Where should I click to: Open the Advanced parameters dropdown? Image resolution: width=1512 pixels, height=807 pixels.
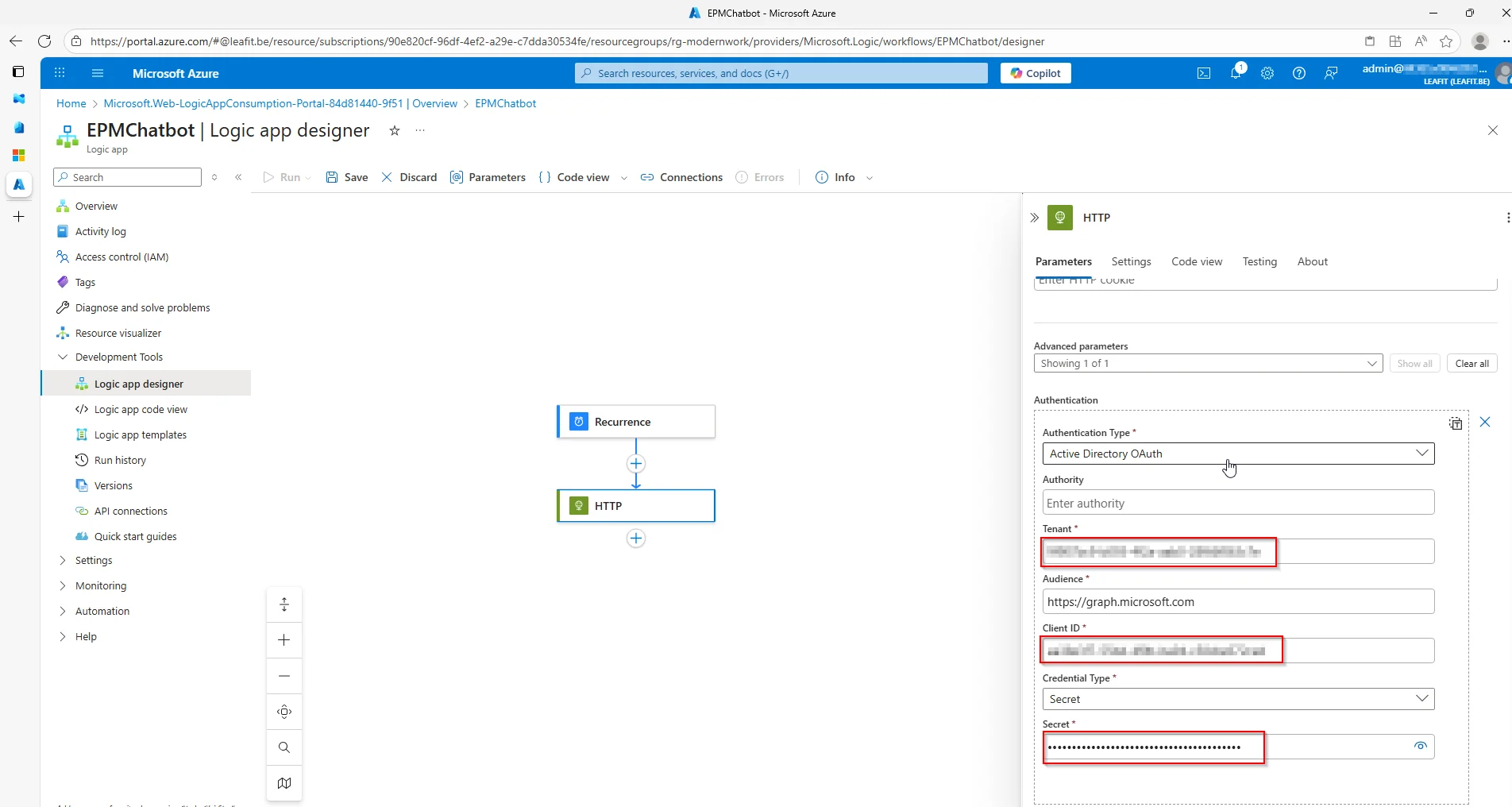click(x=1208, y=363)
